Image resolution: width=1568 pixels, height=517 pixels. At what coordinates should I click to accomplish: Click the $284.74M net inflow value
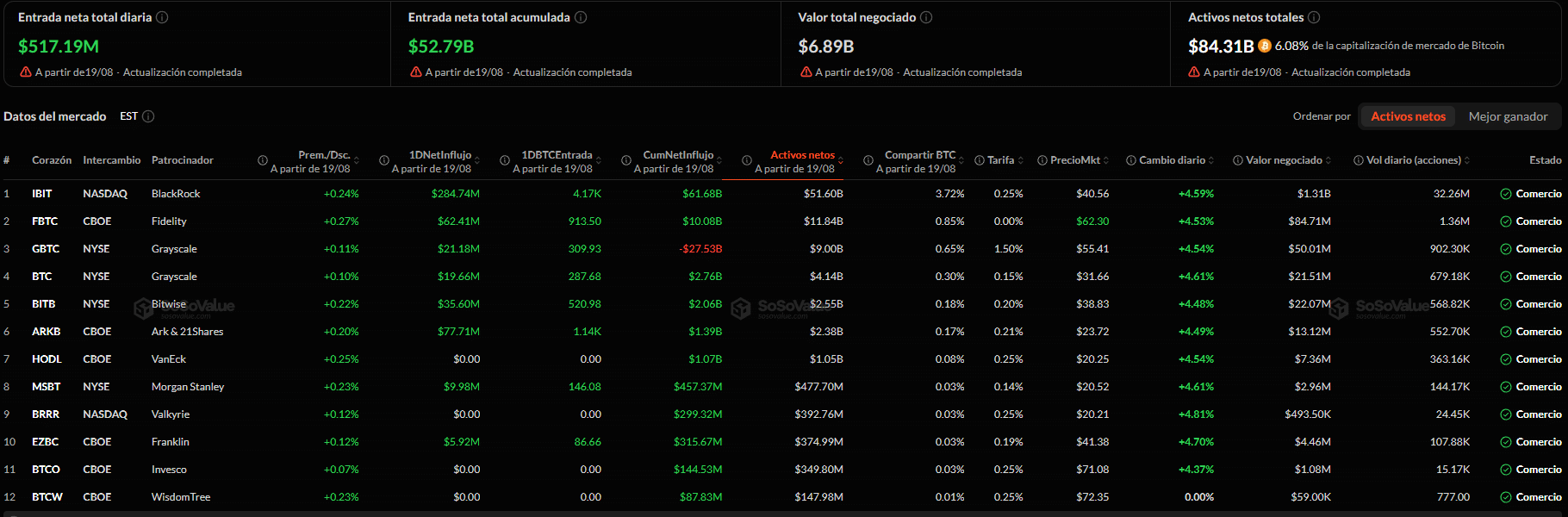456,194
